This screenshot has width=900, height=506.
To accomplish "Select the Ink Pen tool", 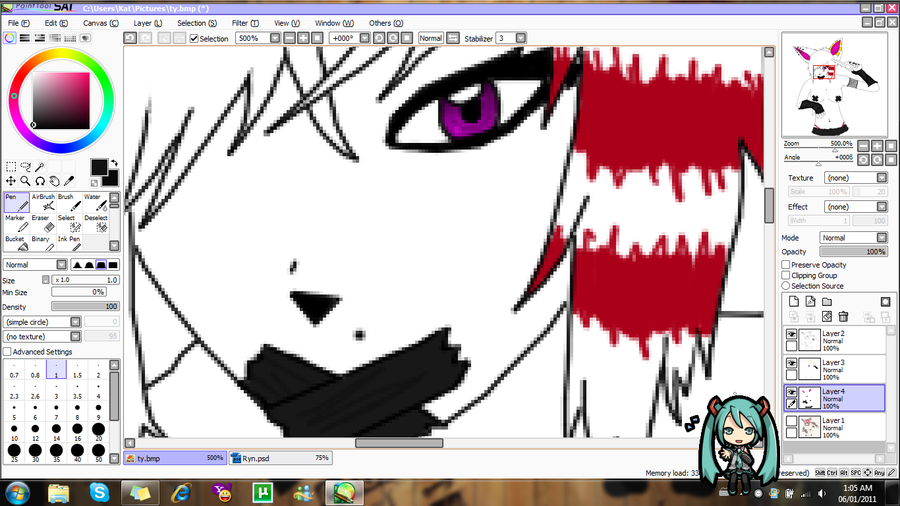I will 69,244.
